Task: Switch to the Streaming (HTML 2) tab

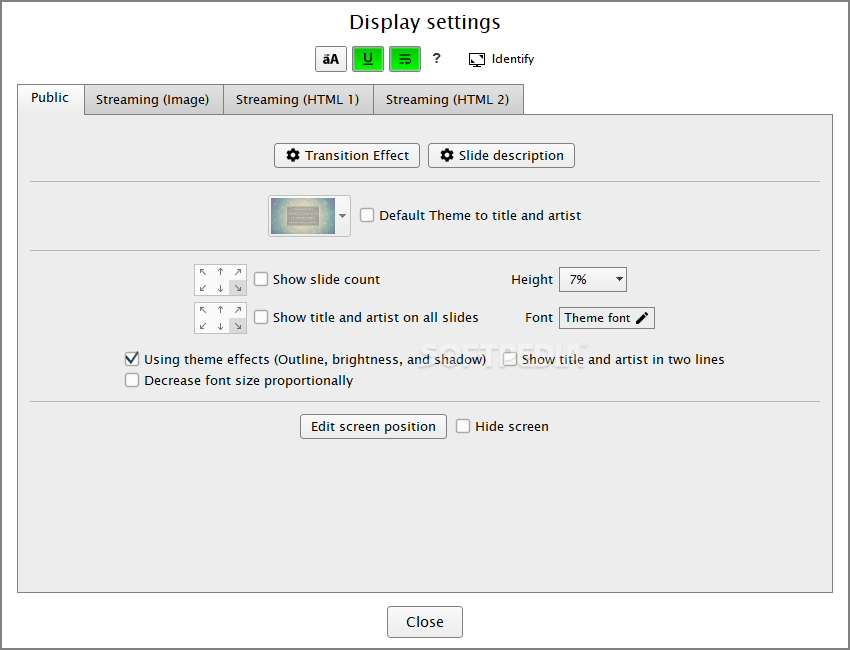Action: point(447,100)
